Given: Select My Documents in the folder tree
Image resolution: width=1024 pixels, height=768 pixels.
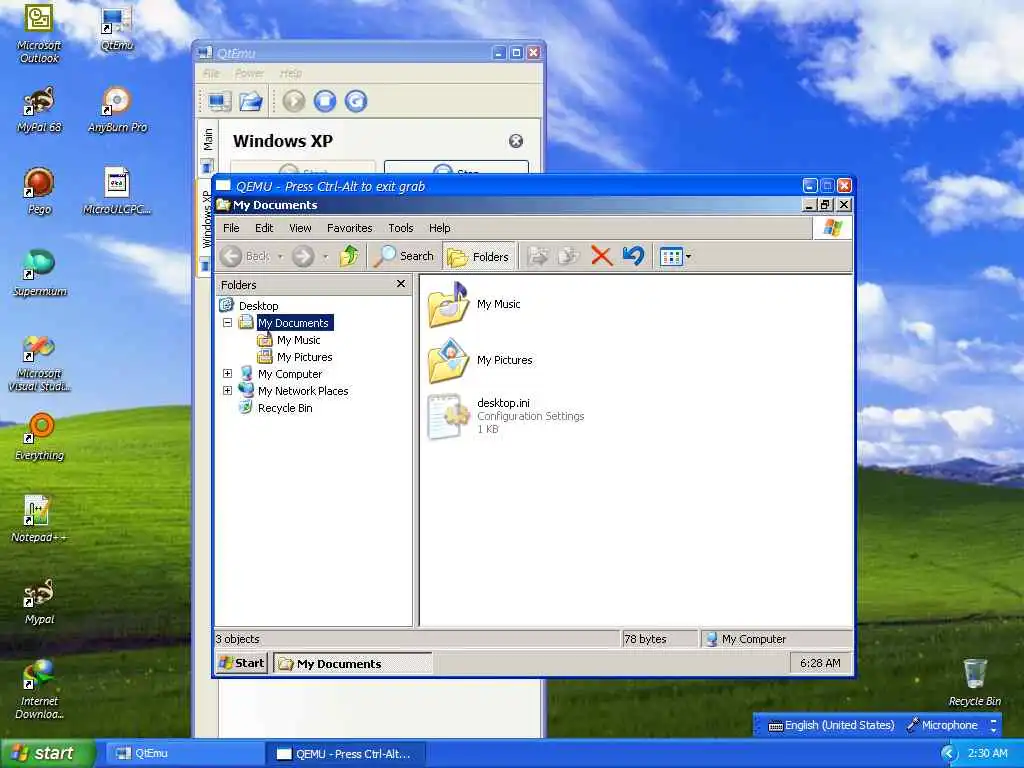Looking at the screenshot, I should pyautogui.click(x=293, y=323).
